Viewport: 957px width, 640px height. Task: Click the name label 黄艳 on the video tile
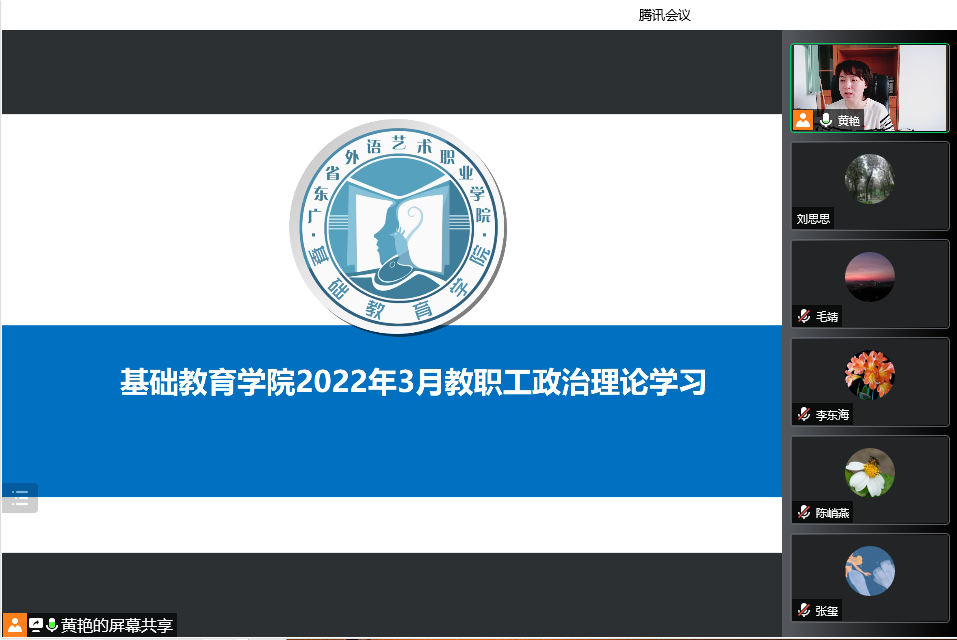(x=848, y=120)
